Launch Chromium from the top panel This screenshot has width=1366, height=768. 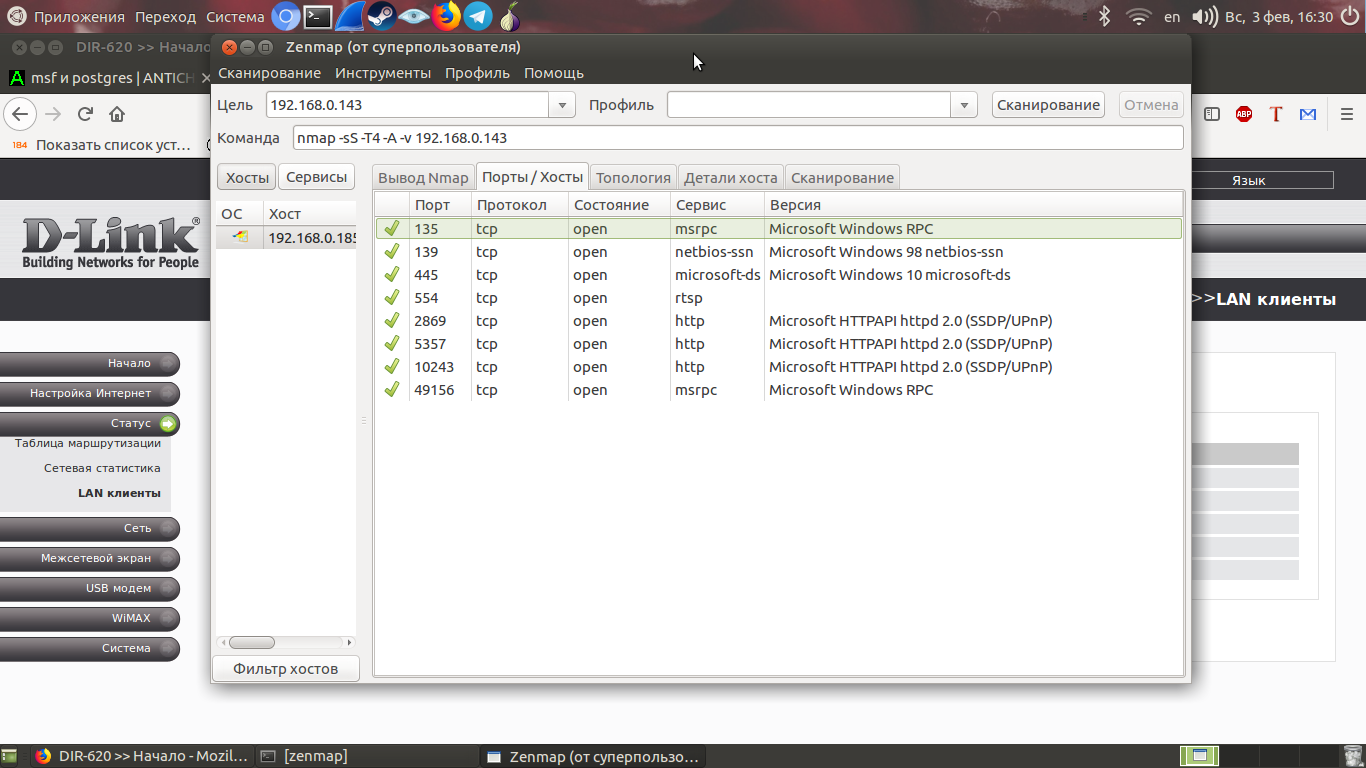coord(286,16)
